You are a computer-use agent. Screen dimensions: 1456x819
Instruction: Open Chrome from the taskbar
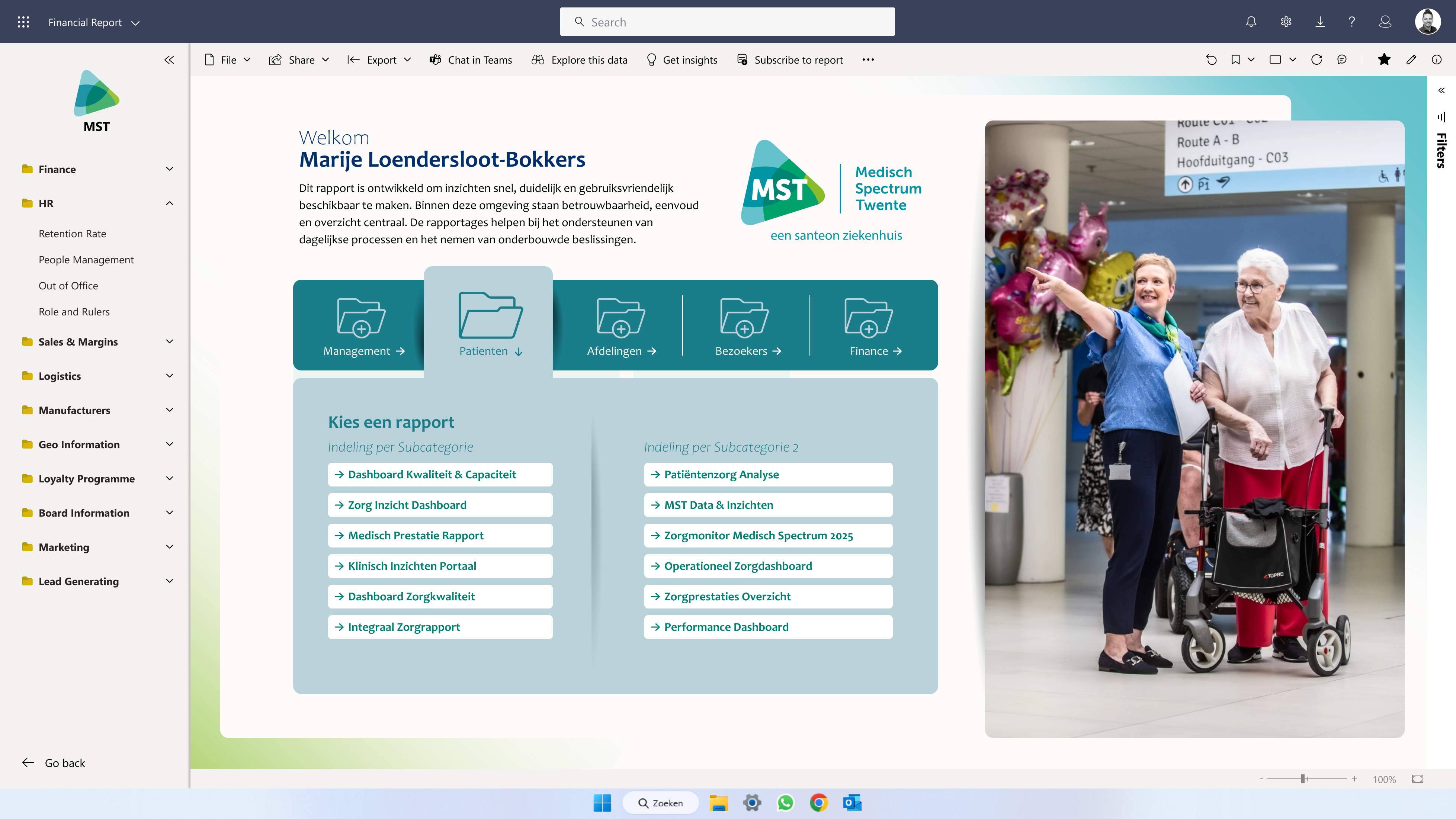[818, 803]
